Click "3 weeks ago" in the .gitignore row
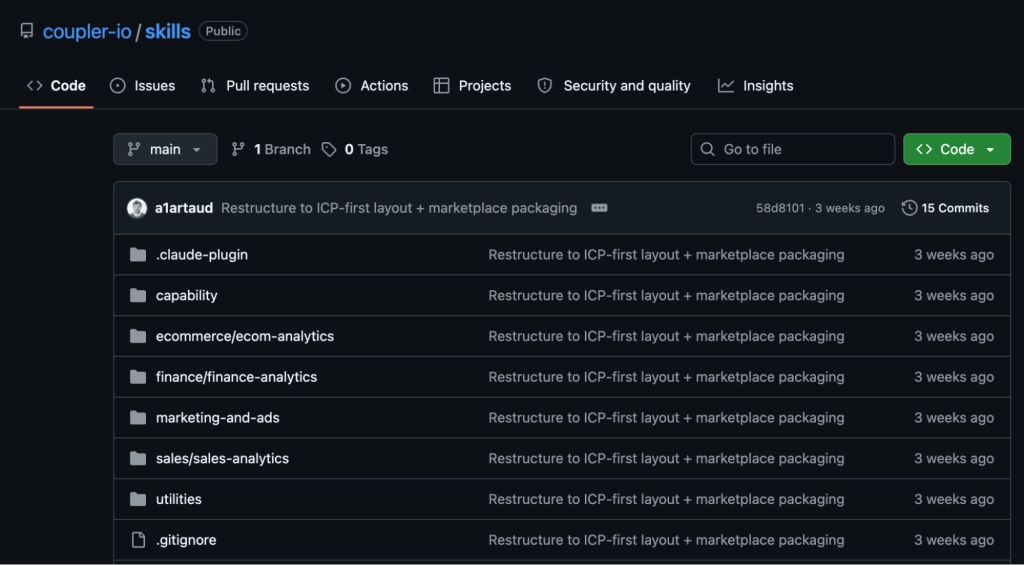Viewport: 1024px width, 565px height. pos(954,540)
